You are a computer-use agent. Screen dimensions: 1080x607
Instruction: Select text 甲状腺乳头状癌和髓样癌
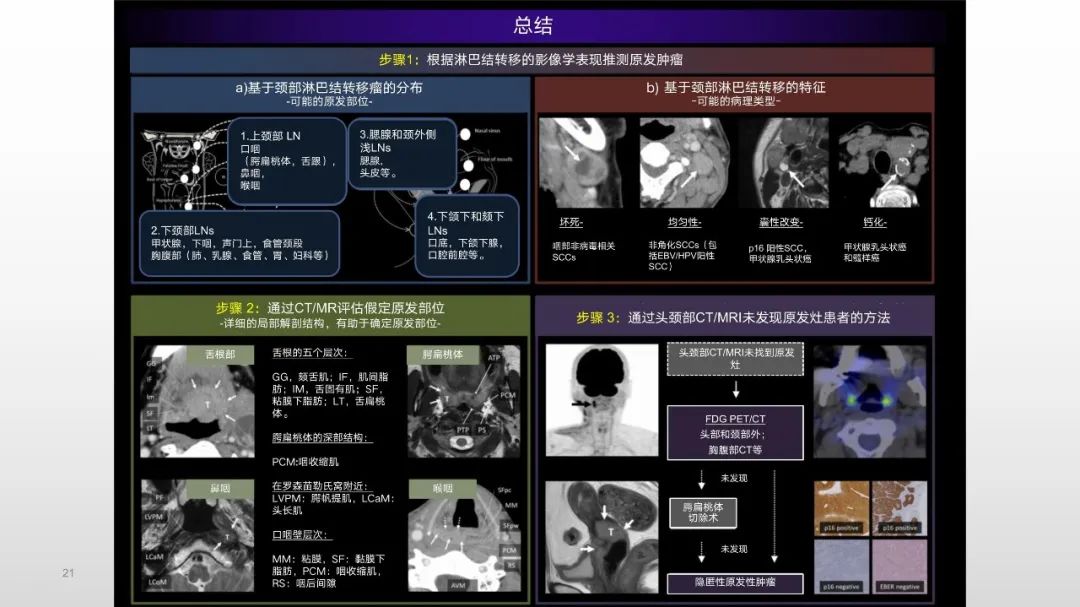(875, 251)
